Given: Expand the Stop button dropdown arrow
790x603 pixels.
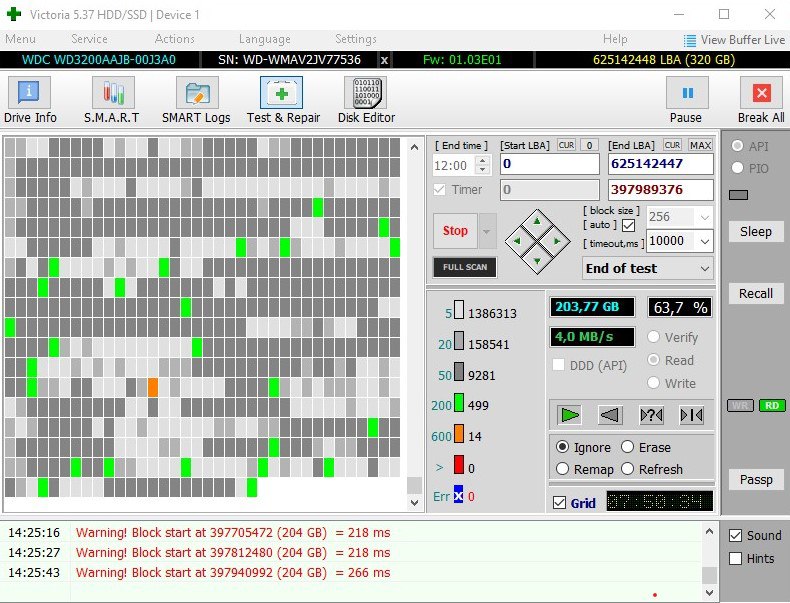Looking at the screenshot, I should coord(487,231).
